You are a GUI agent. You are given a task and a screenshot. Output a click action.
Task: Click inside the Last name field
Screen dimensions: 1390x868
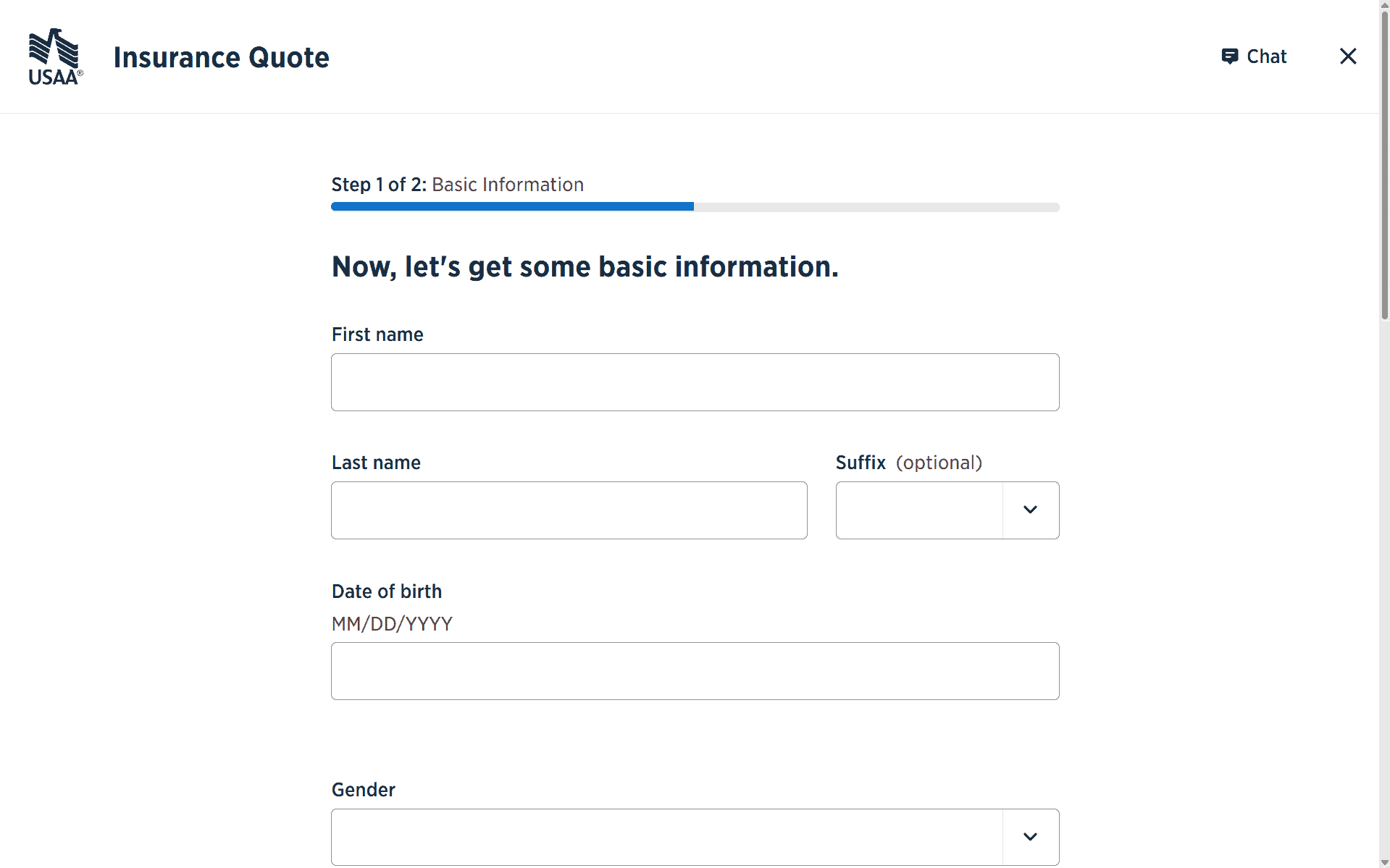[x=568, y=510]
